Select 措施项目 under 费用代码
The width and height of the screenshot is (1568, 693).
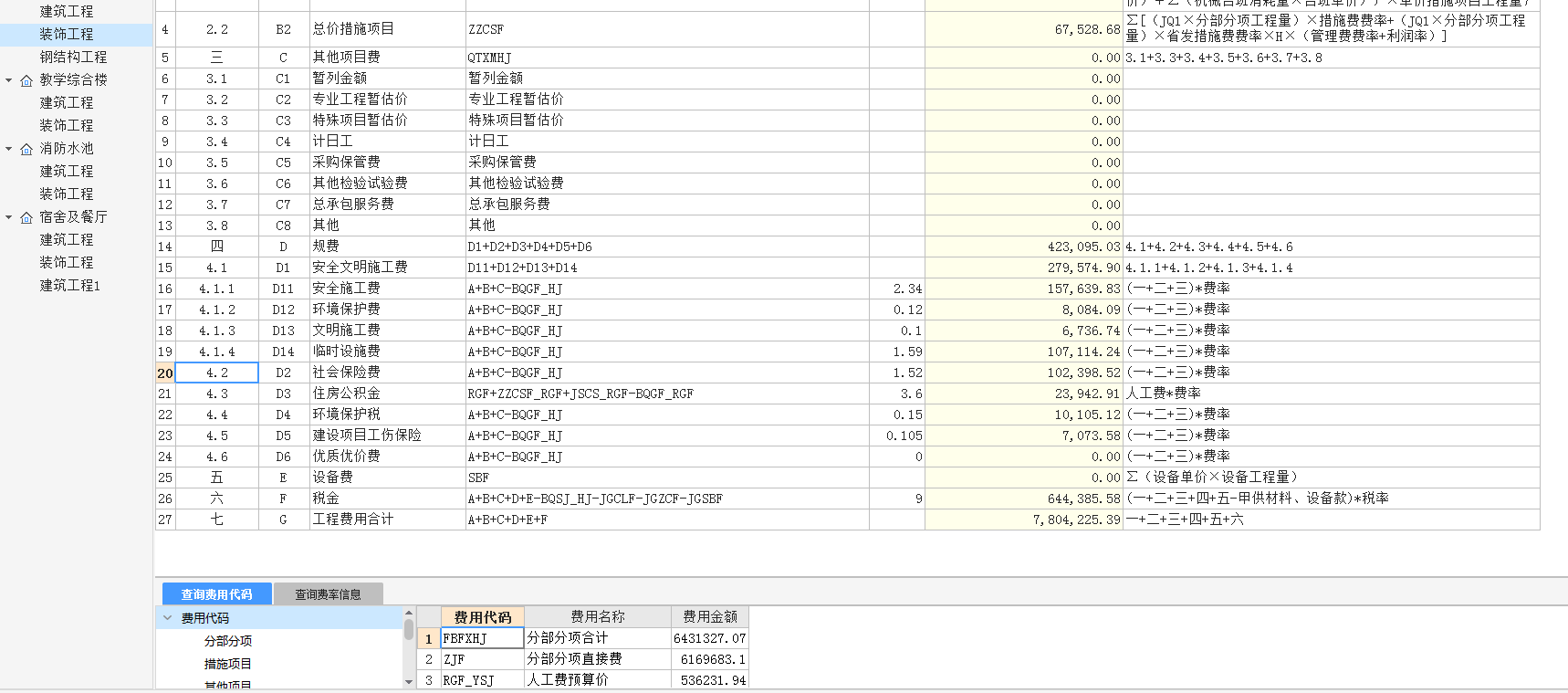228,665
